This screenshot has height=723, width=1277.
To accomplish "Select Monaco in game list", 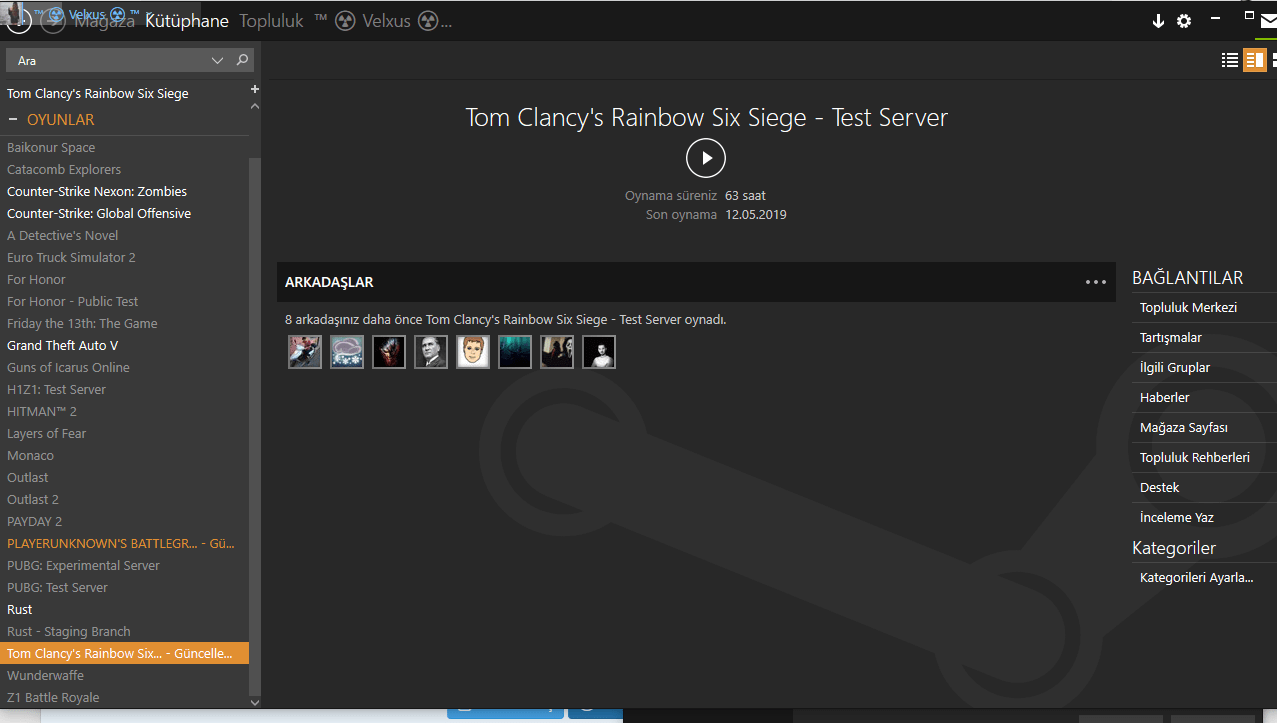I will [x=124, y=455].
